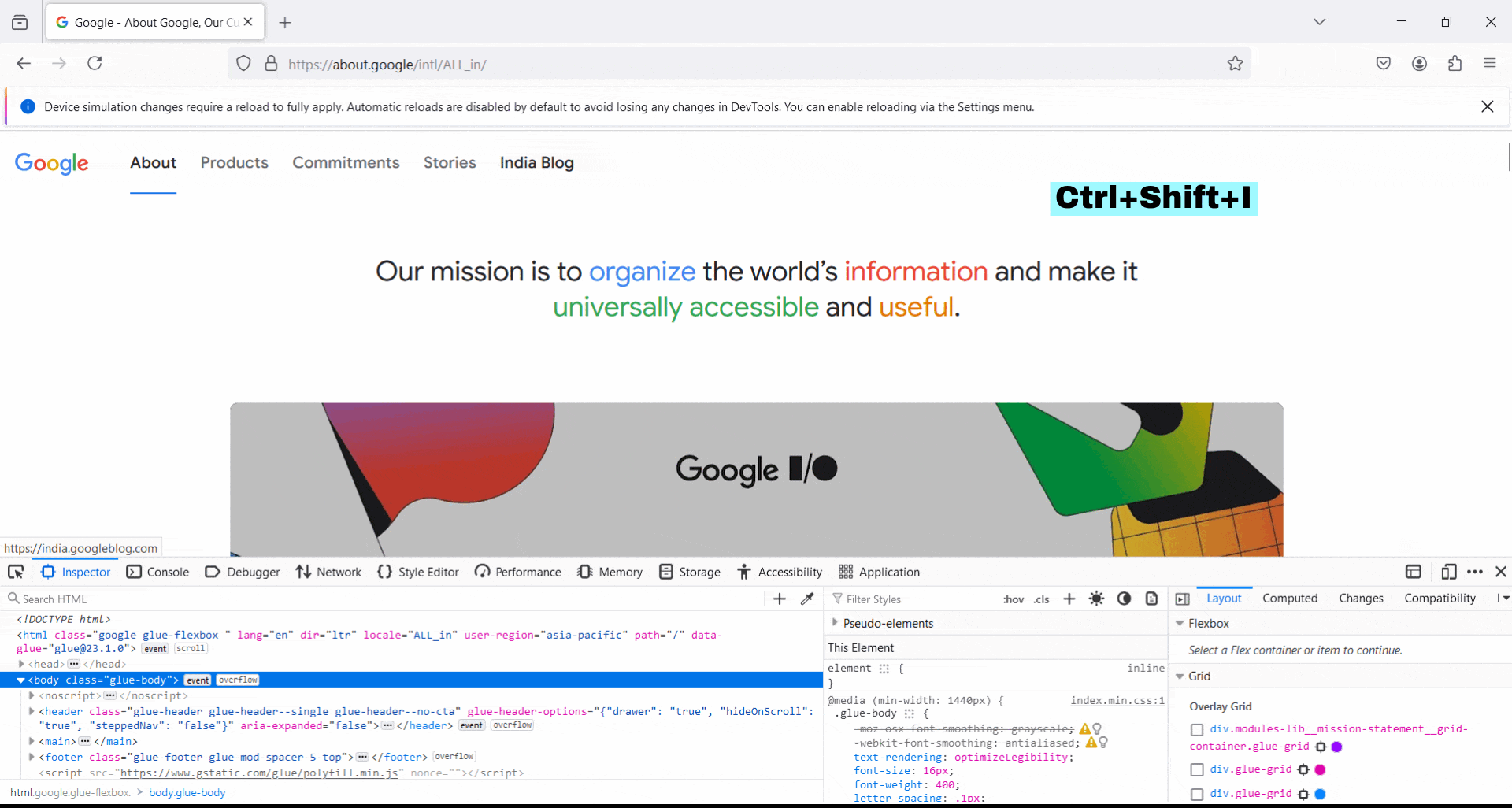The width and height of the screenshot is (1512, 808).
Task: Click the eyedropper color picker icon
Action: [x=807, y=599]
